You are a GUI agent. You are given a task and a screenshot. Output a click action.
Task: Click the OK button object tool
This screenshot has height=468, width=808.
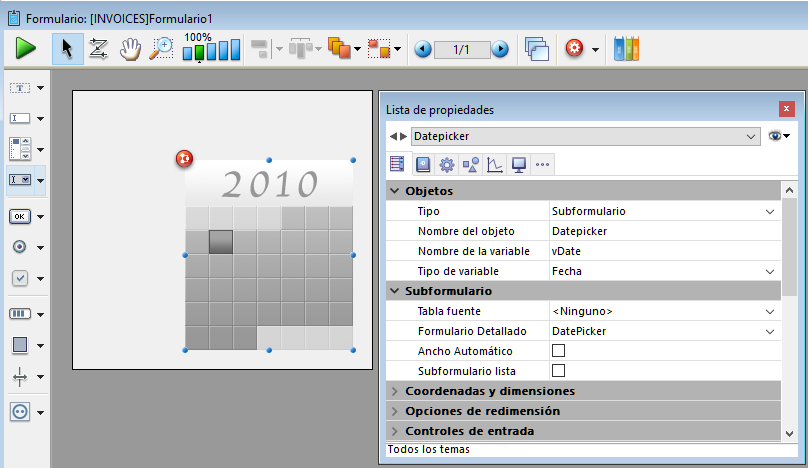[20, 216]
